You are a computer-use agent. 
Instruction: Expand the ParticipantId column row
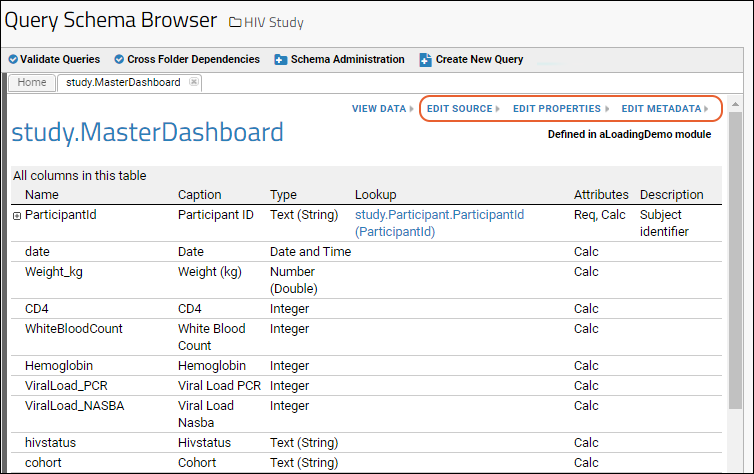[17, 215]
